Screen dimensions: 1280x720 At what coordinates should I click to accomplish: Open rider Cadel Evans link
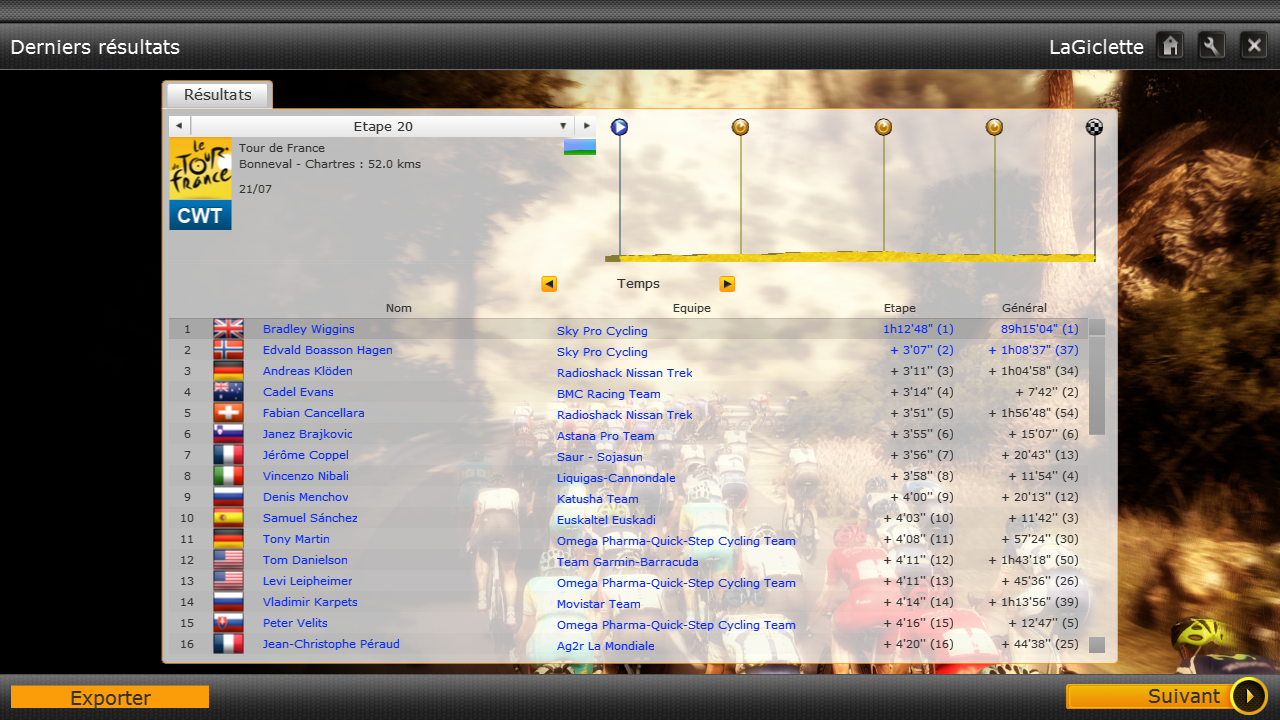(298, 392)
